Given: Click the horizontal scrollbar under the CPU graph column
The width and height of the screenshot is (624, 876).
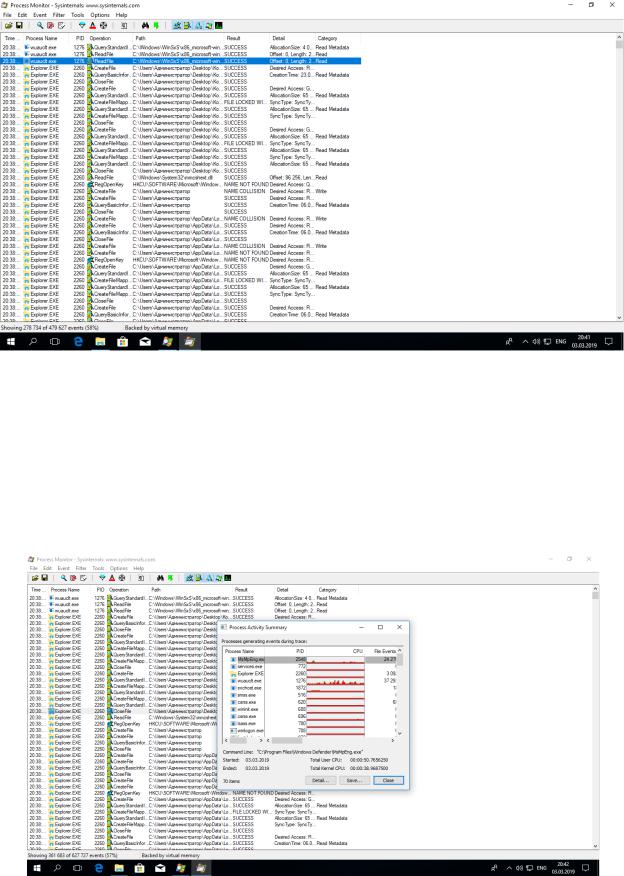Looking at the screenshot, I should pyautogui.click(x=330, y=740).
